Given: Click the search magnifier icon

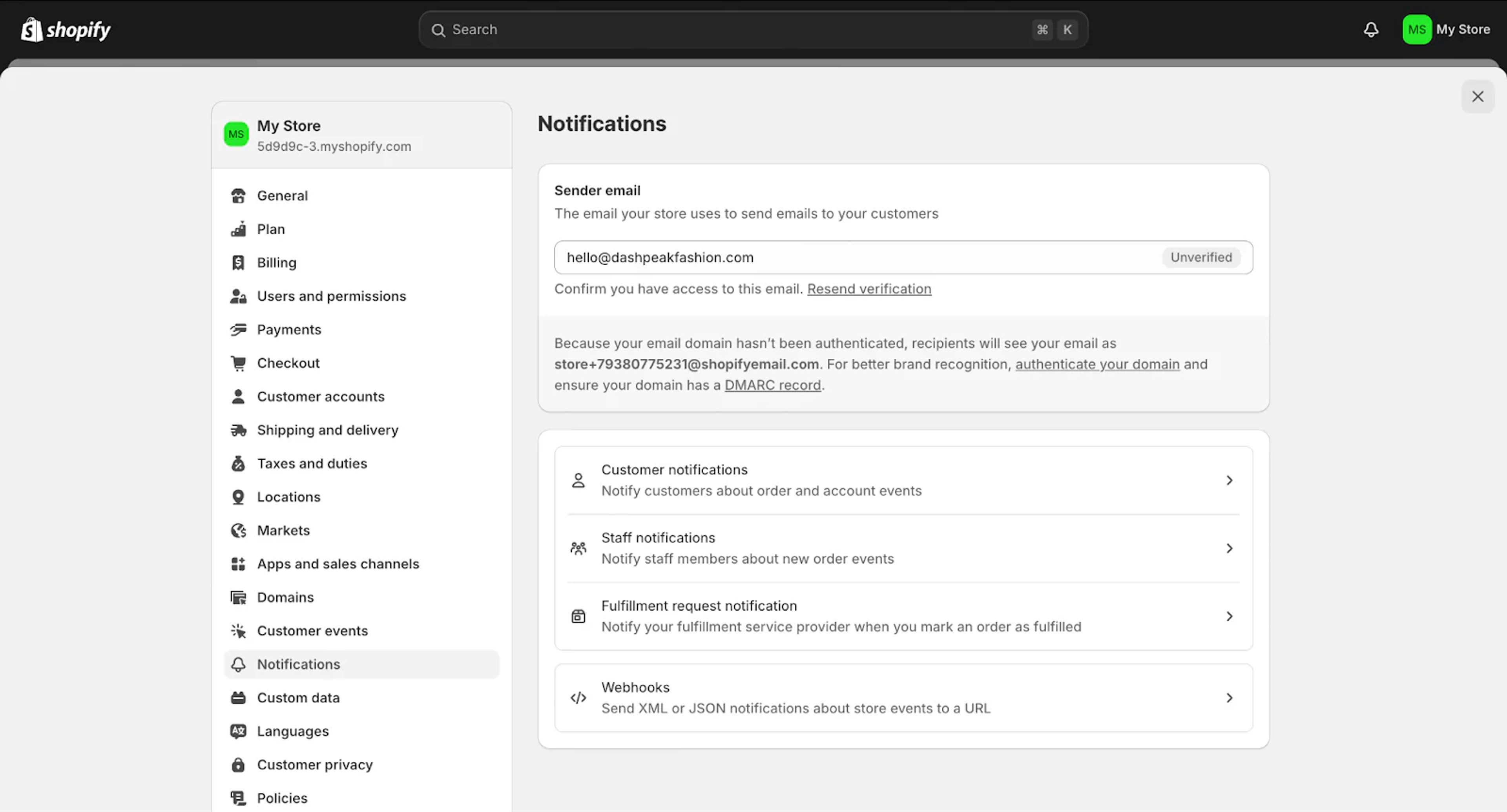Looking at the screenshot, I should point(438,30).
